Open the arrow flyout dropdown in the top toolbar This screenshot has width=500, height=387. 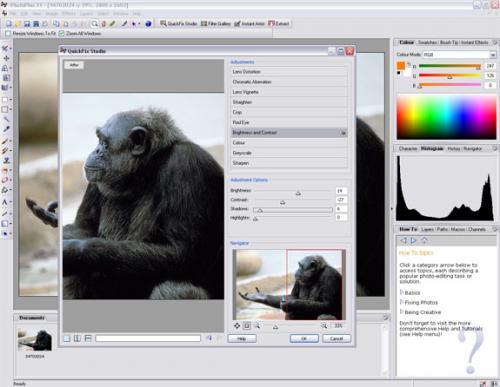[139, 24]
